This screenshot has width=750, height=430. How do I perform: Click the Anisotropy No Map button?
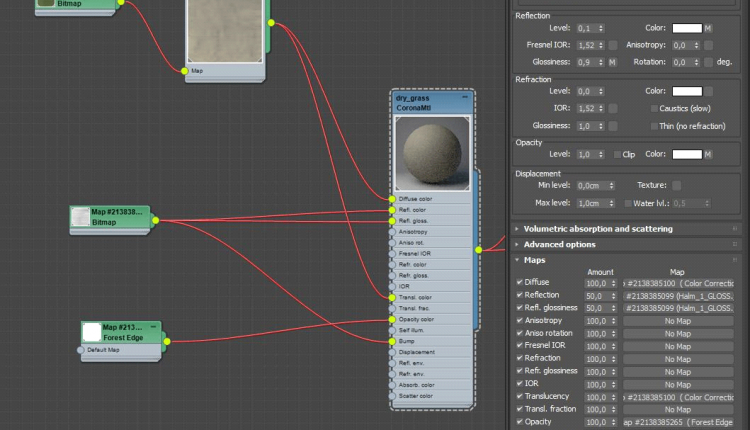678,321
